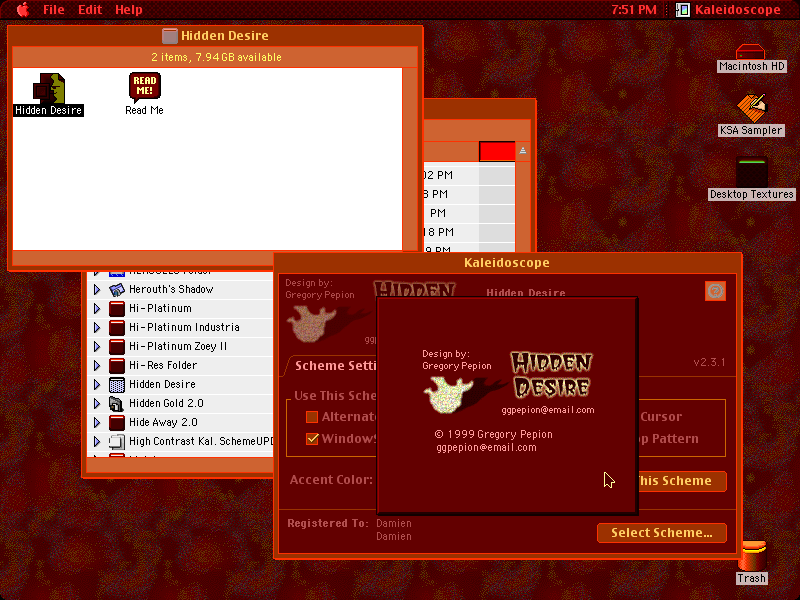This screenshot has width=800, height=600.
Task: Switch to the Scheme Settings tab
Action: pyautogui.click(x=335, y=366)
